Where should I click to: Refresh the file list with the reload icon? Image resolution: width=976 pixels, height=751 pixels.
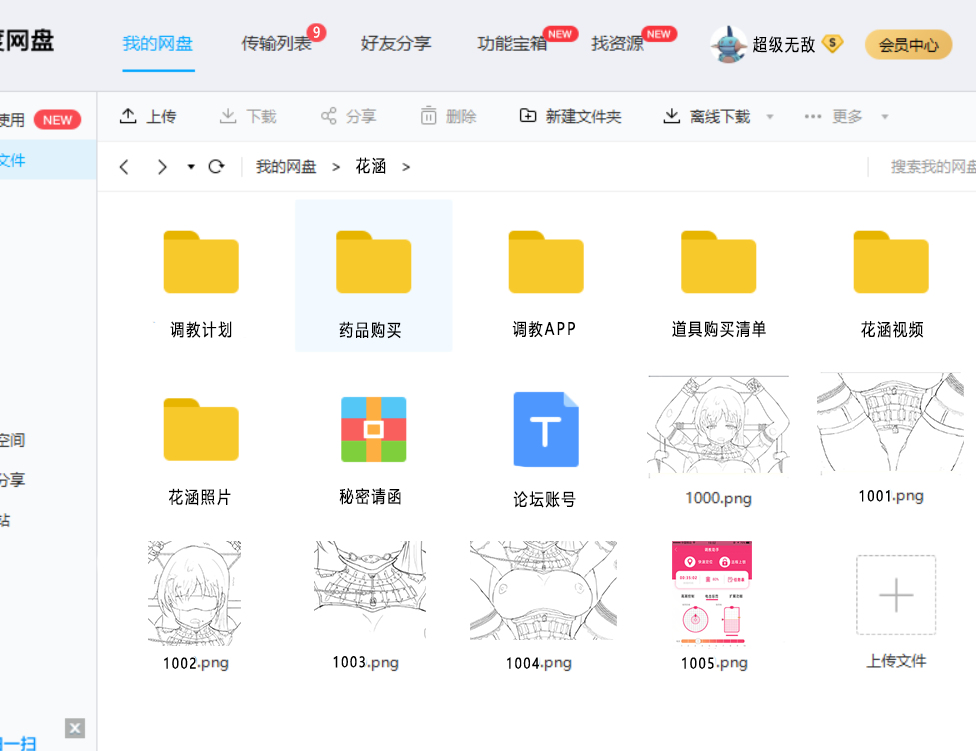[216, 166]
